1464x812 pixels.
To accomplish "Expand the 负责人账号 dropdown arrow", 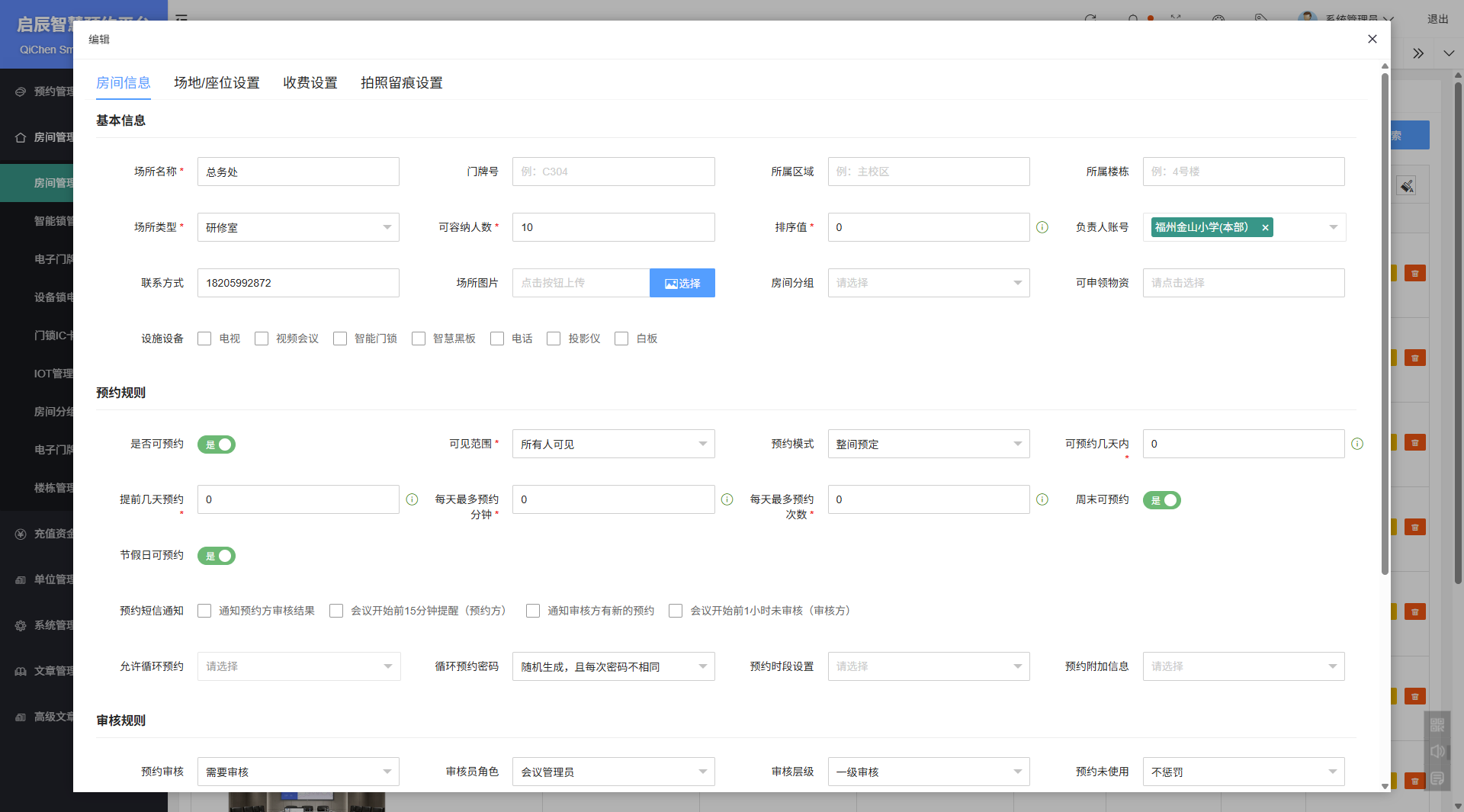I will tap(1334, 227).
